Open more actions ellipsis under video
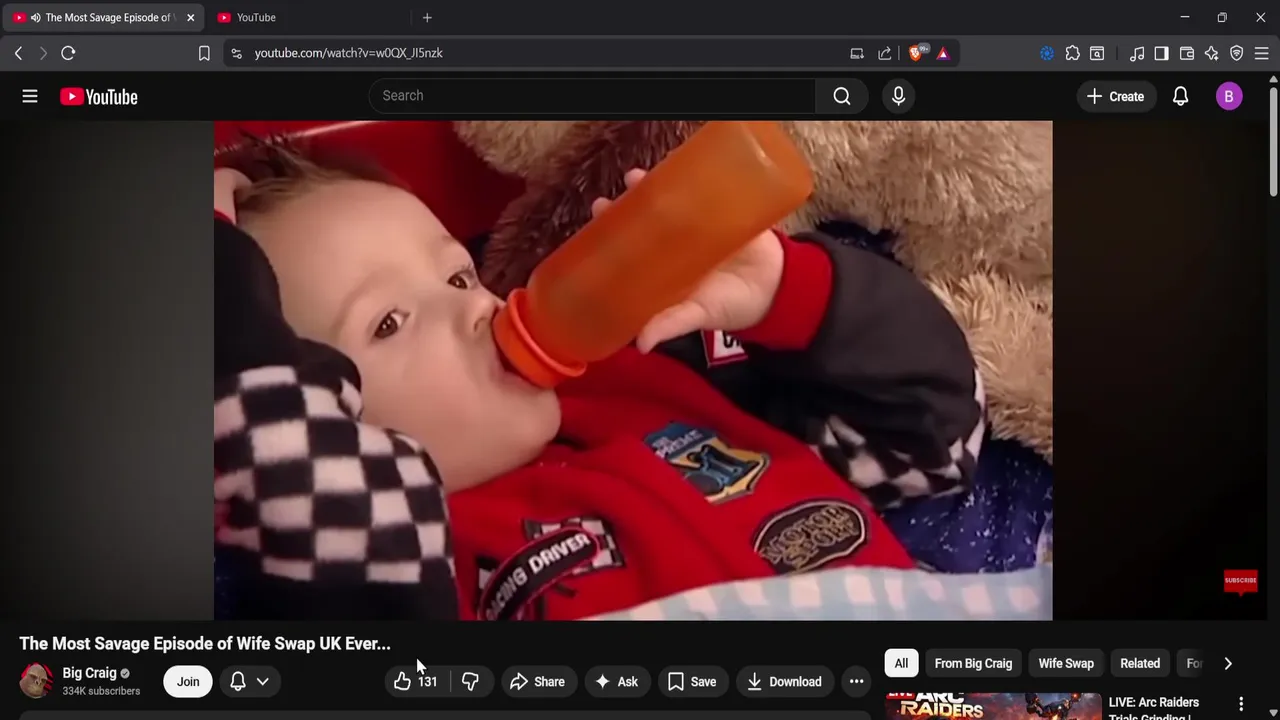Viewport: 1280px width, 720px height. [x=856, y=682]
